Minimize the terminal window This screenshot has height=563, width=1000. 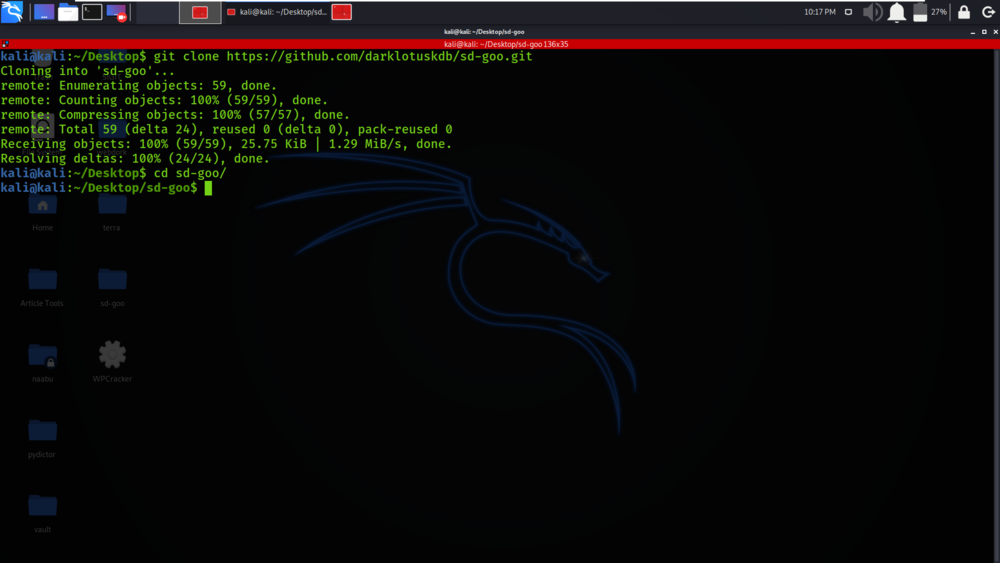click(x=973, y=32)
